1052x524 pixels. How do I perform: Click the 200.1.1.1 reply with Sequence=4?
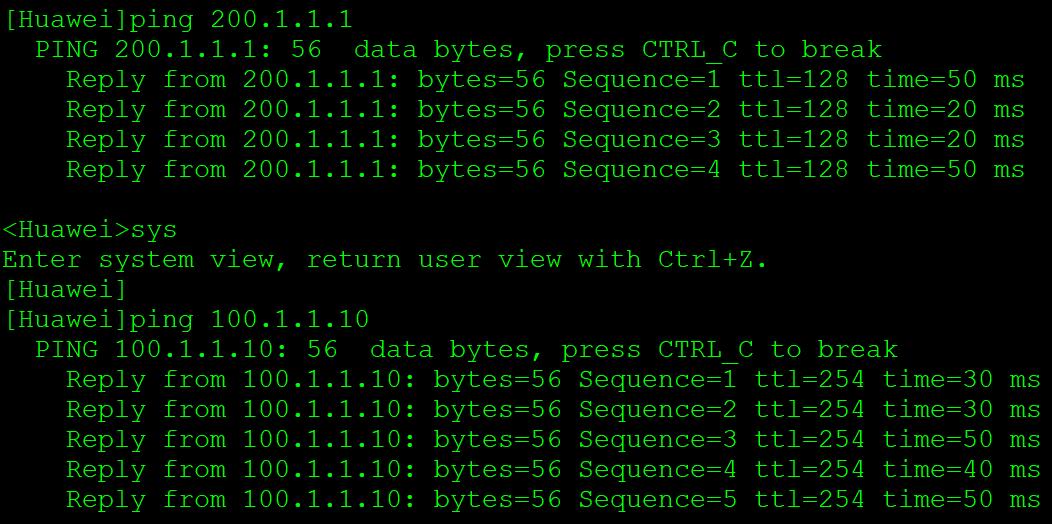[545, 170]
